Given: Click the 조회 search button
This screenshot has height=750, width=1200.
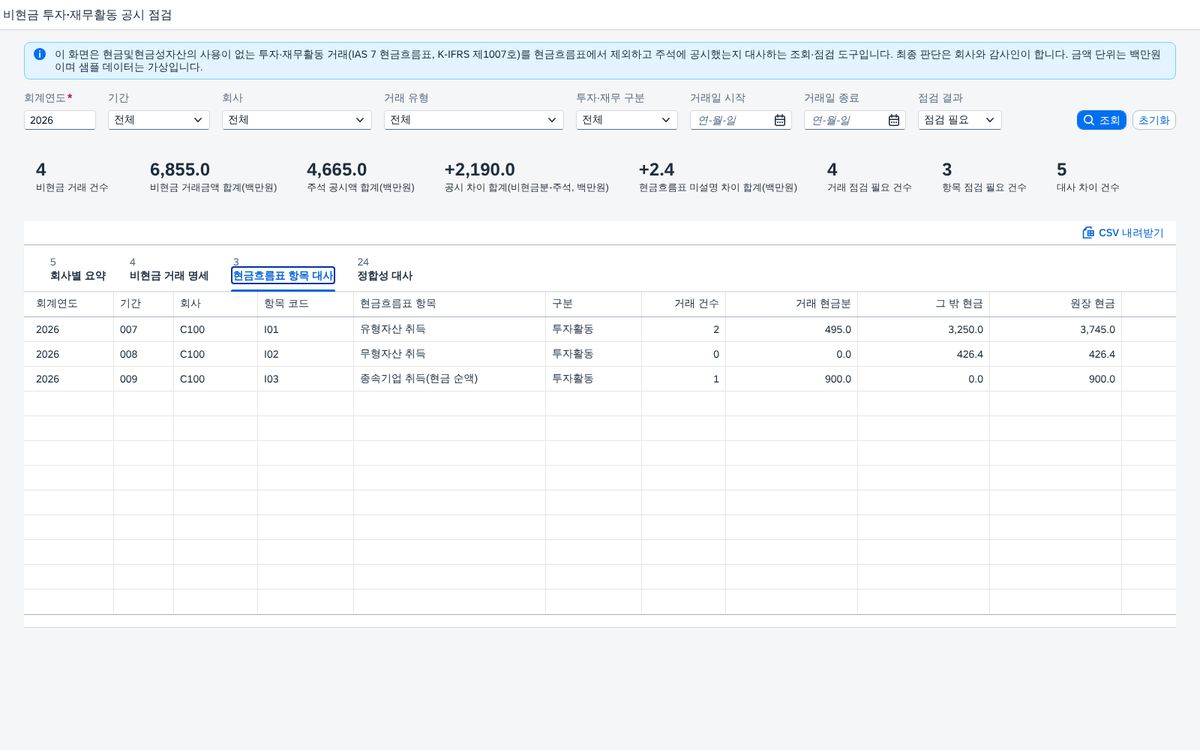Looking at the screenshot, I should 1101,120.
